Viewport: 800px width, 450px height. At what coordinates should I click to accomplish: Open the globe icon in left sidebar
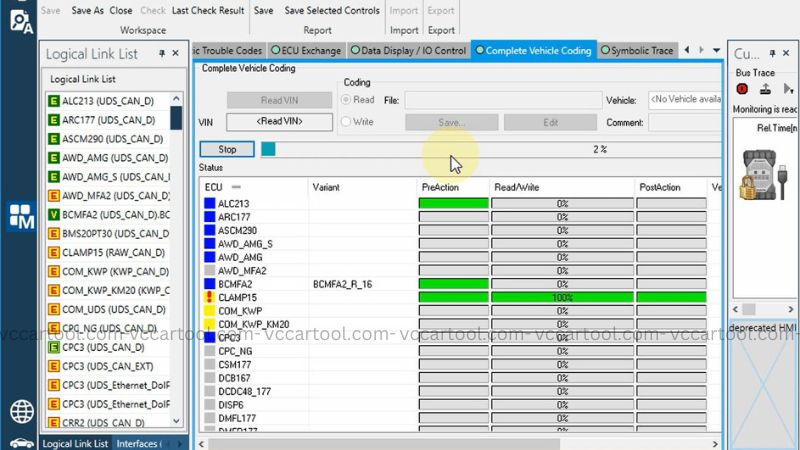pyautogui.click(x=21, y=411)
